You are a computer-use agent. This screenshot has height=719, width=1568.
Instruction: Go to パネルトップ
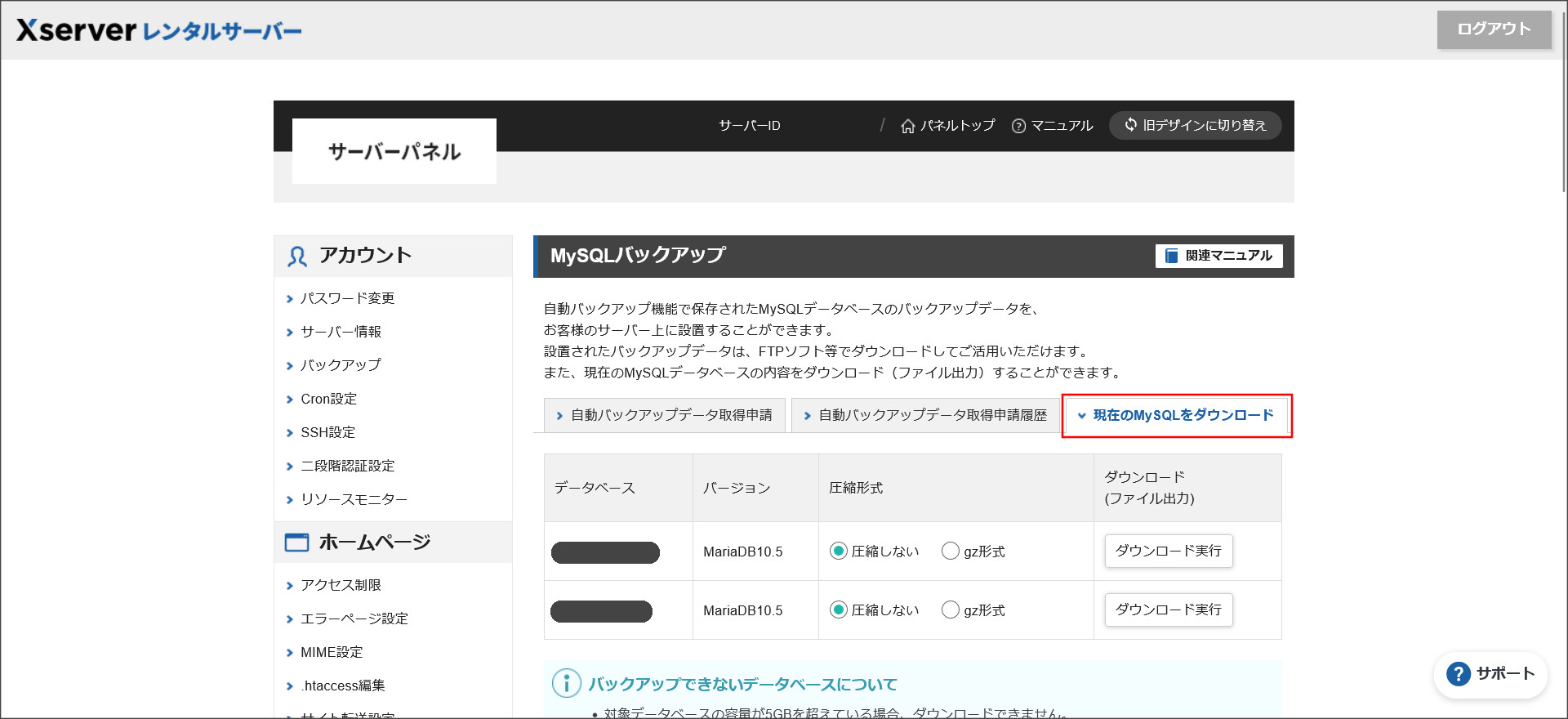pos(948,126)
